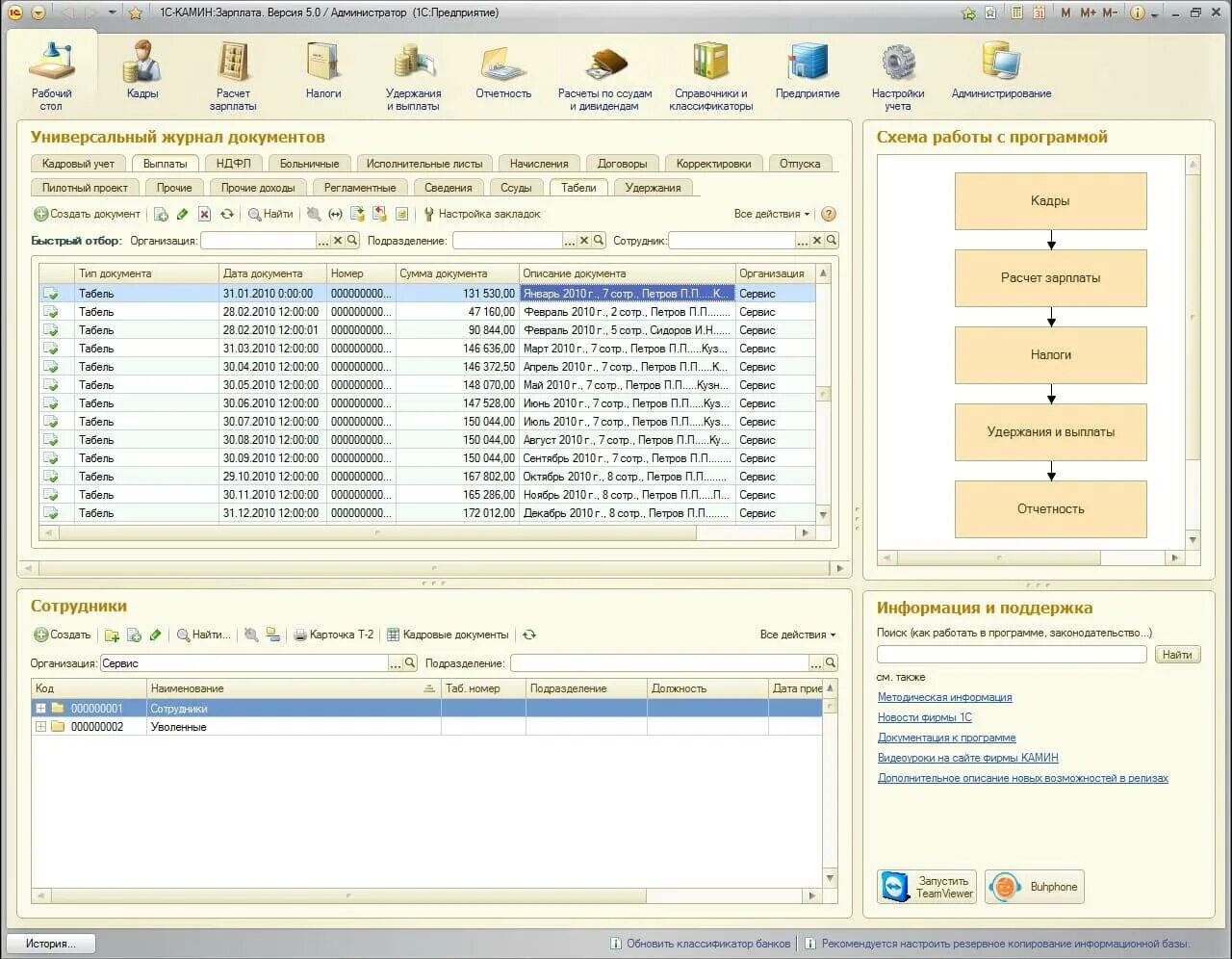Open Справочники и классификаторы section
The height and width of the screenshot is (959, 1232).
click(x=711, y=75)
